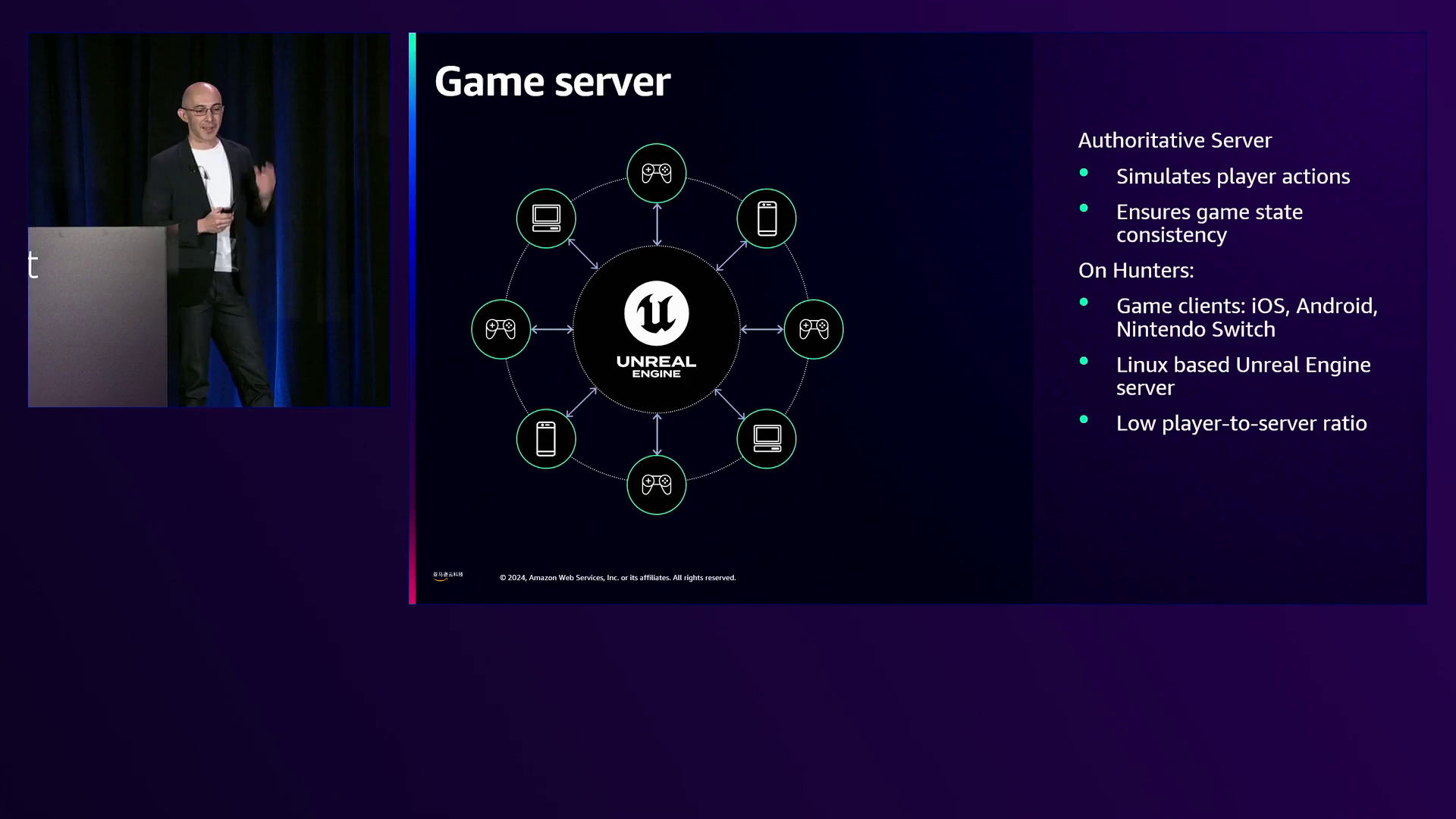Click the "On Hunters:" heading
This screenshot has width=1456, height=819.
(1136, 271)
